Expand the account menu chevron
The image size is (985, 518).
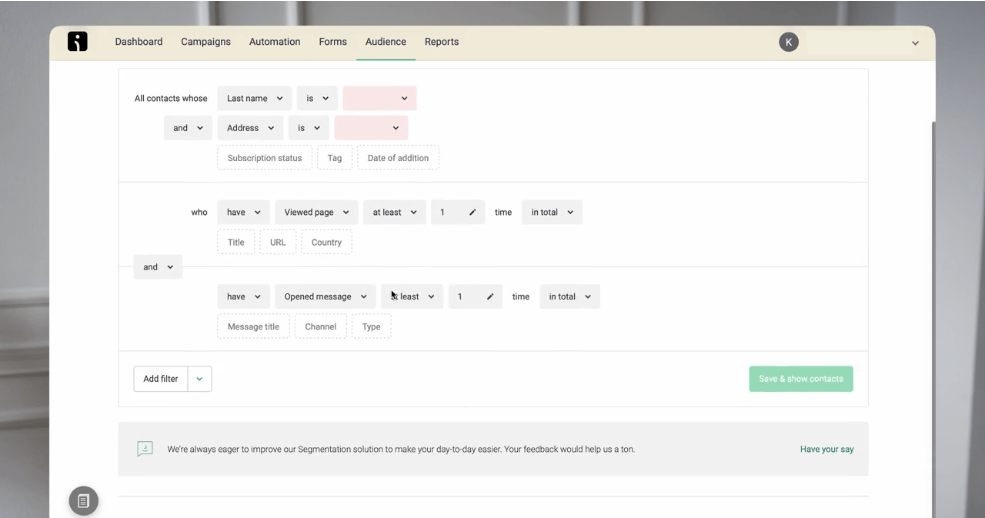click(x=915, y=43)
